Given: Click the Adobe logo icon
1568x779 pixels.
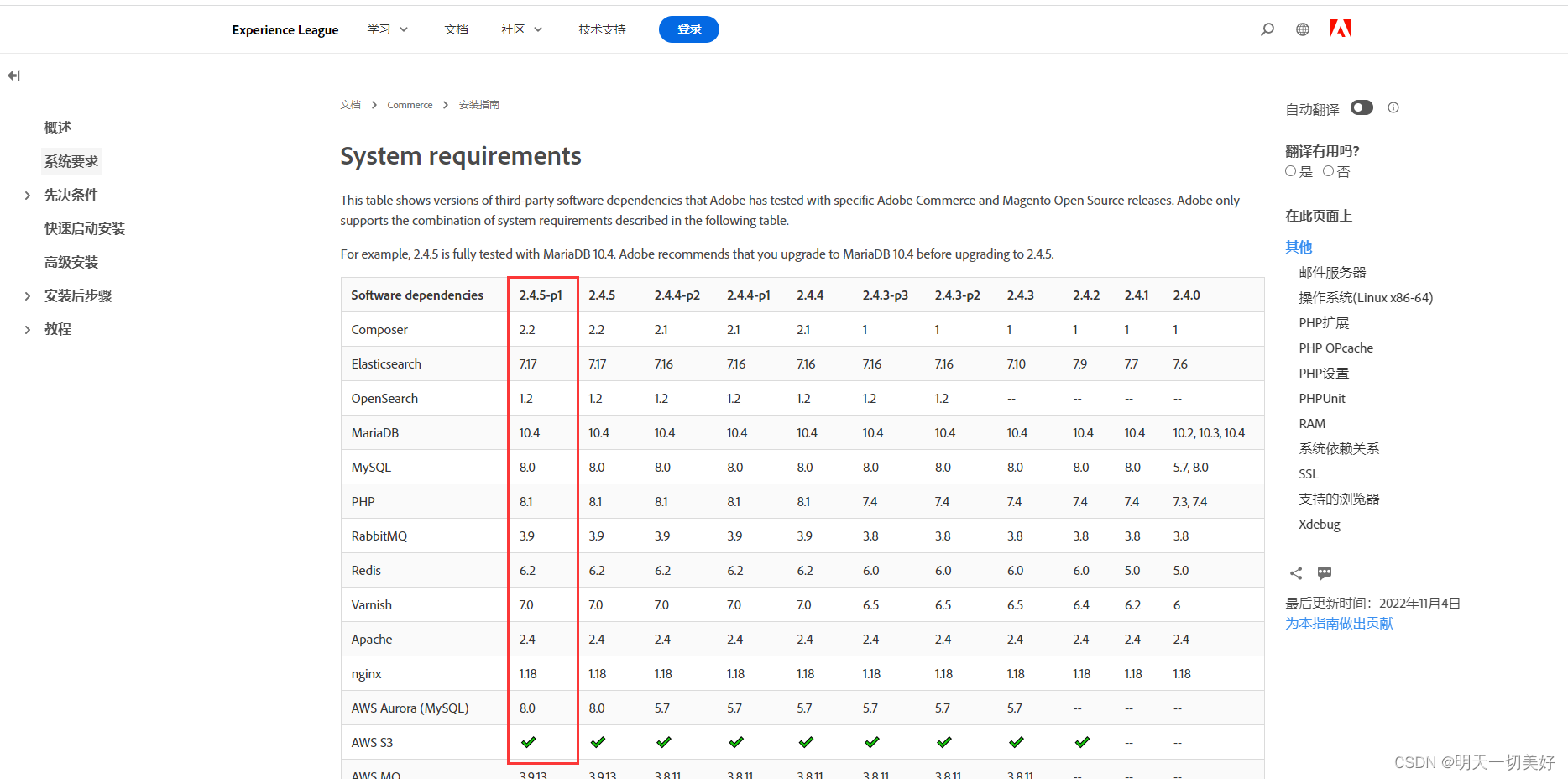Looking at the screenshot, I should pos(1341,29).
